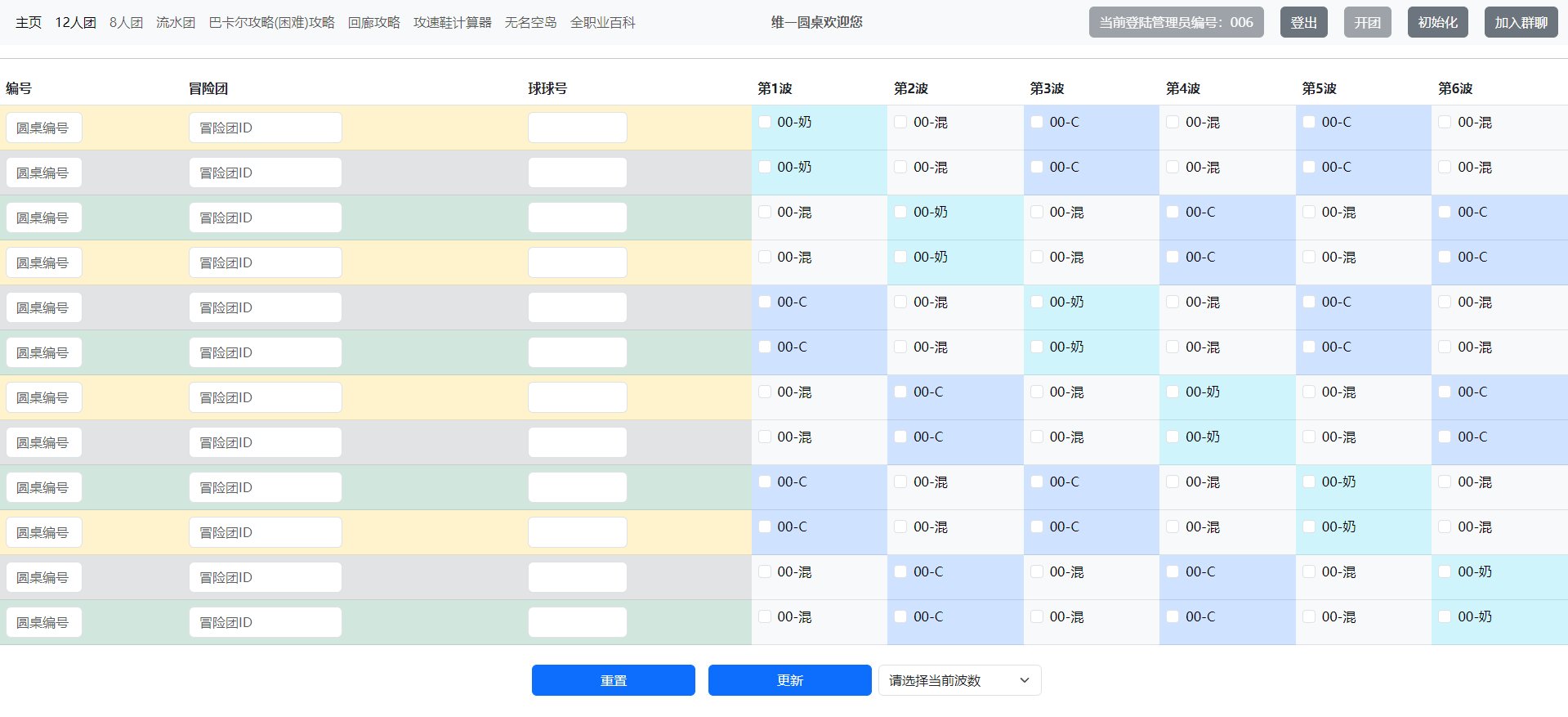The height and width of the screenshot is (717, 1568).
Task: Tick fourth row's 00-C checkbox under 第4波
Action: click(1173, 257)
